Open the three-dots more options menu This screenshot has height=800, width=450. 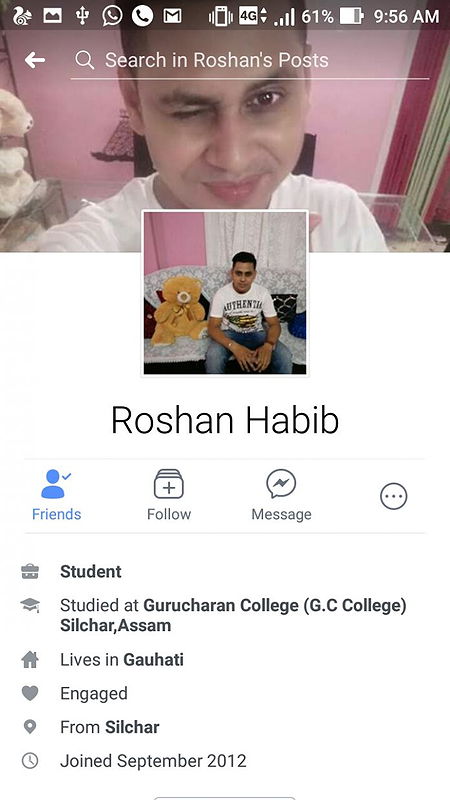coord(393,496)
